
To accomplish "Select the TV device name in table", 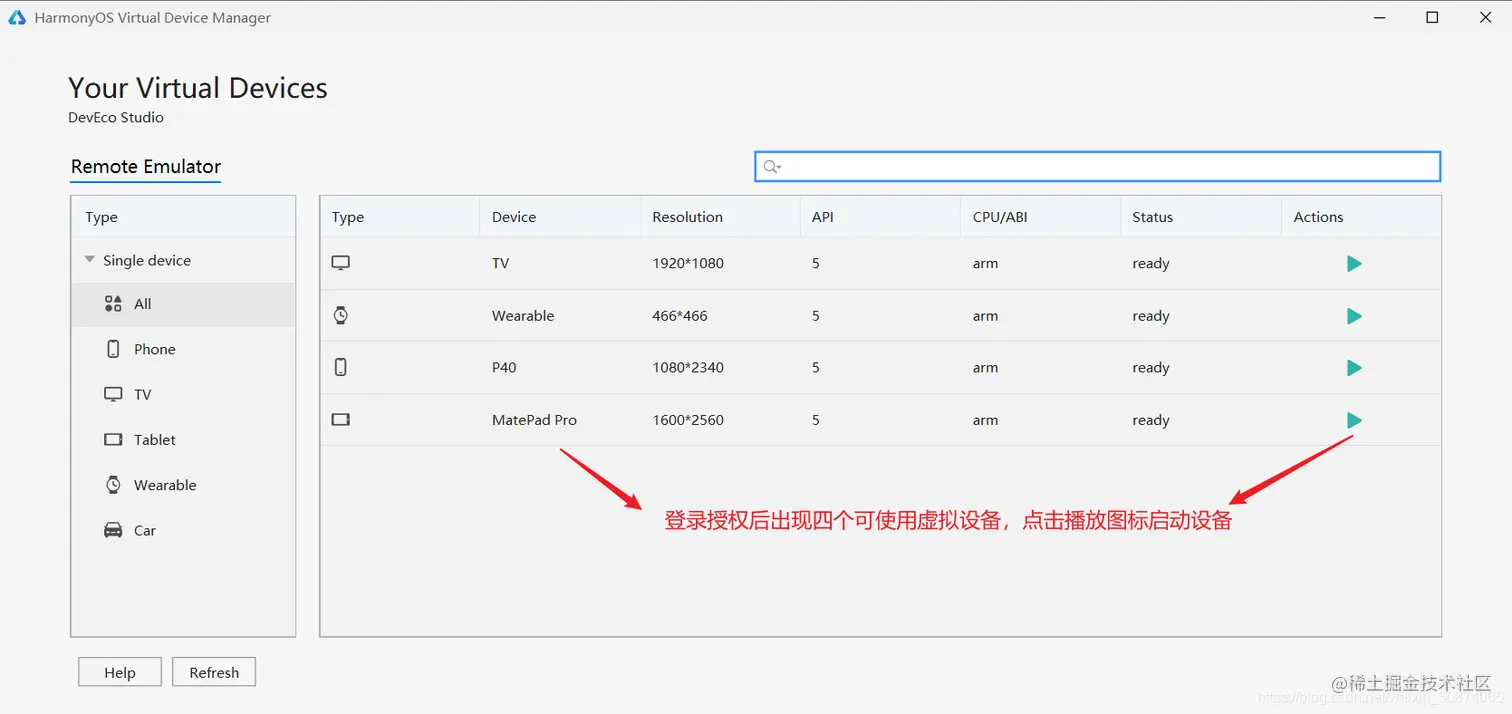I will 501,264.
